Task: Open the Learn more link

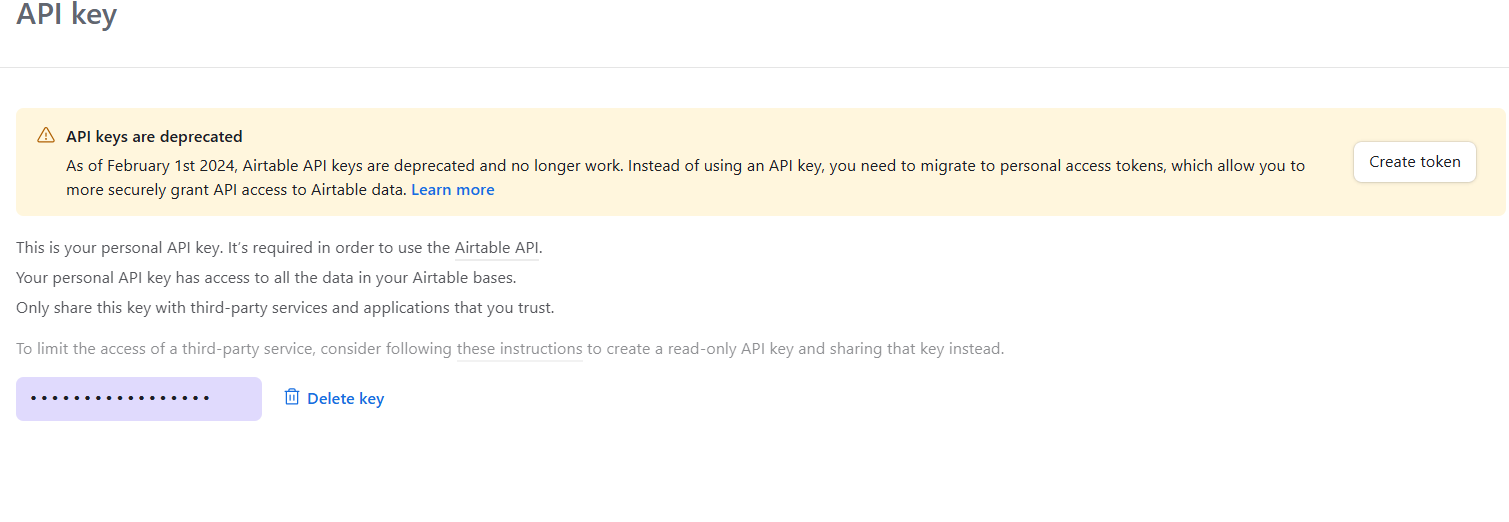Action: tap(453, 190)
